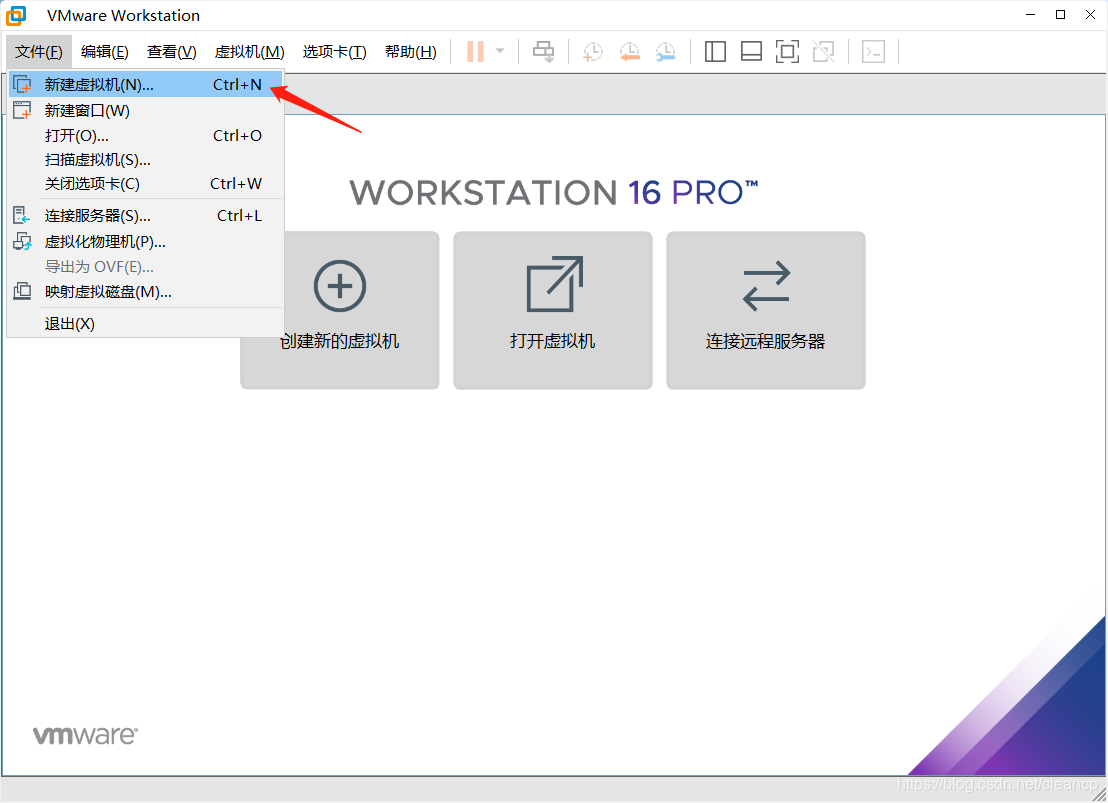Choose 扫描虚拟机(S)... menu item
The width and height of the screenshot is (1108, 803).
click(146, 160)
